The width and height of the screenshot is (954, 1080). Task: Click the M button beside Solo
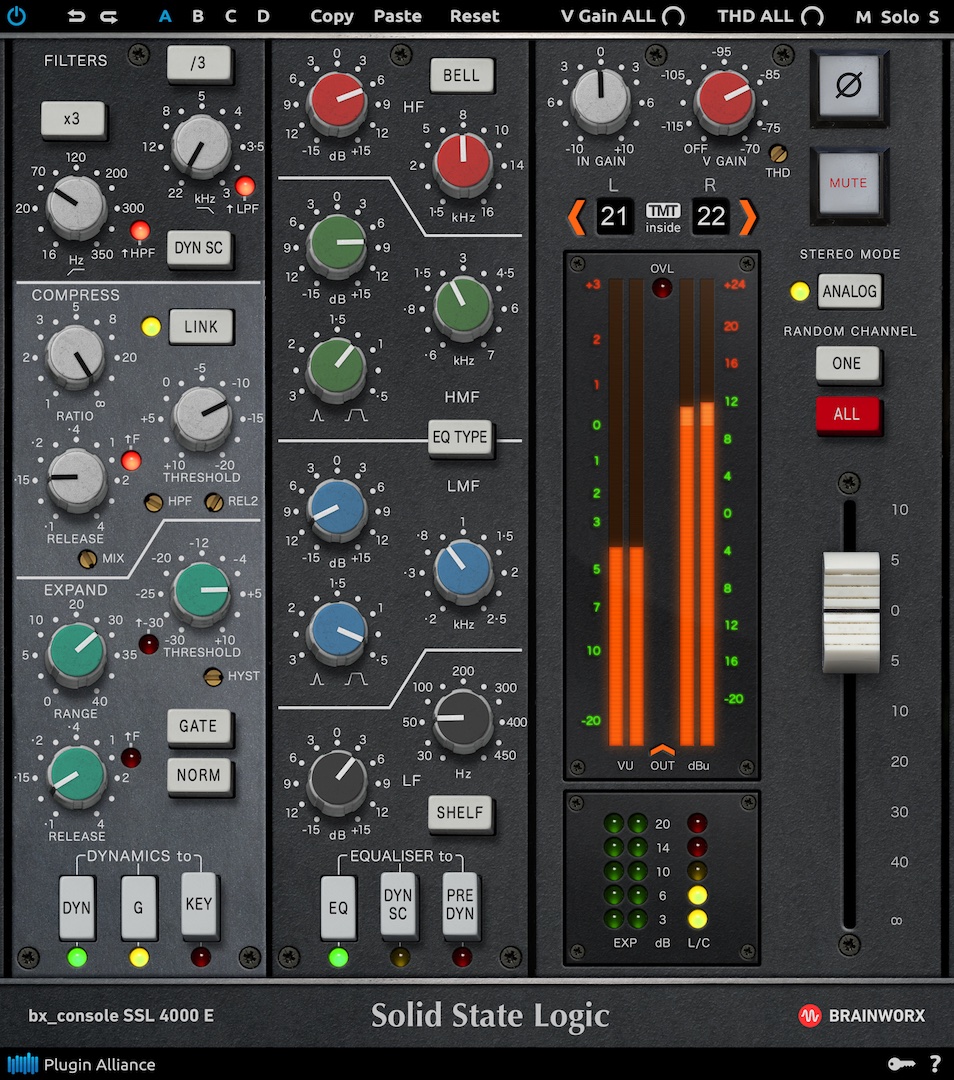[863, 17]
